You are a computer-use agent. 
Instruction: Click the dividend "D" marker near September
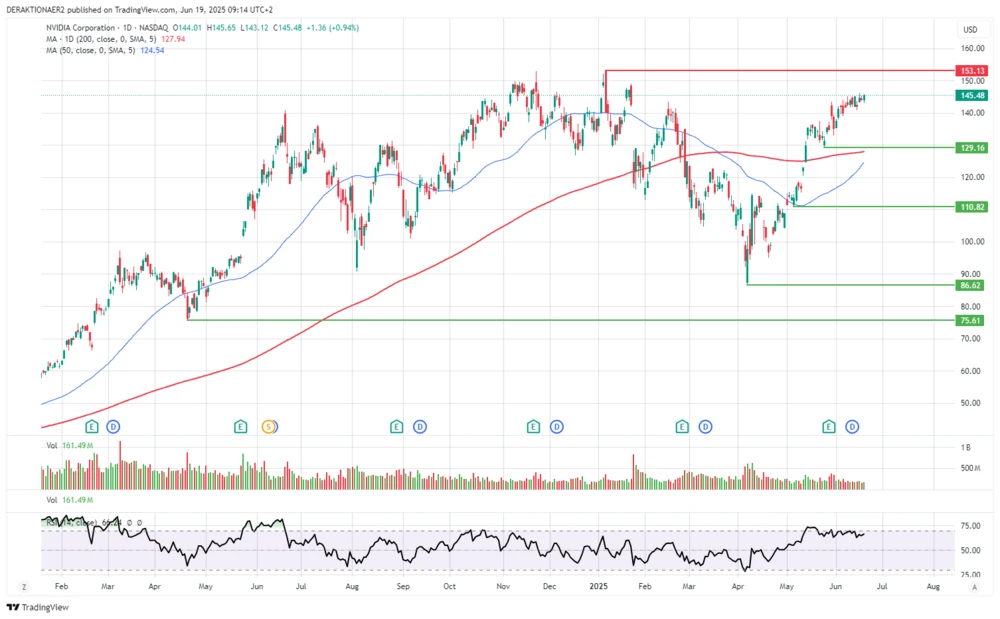point(419,426)
